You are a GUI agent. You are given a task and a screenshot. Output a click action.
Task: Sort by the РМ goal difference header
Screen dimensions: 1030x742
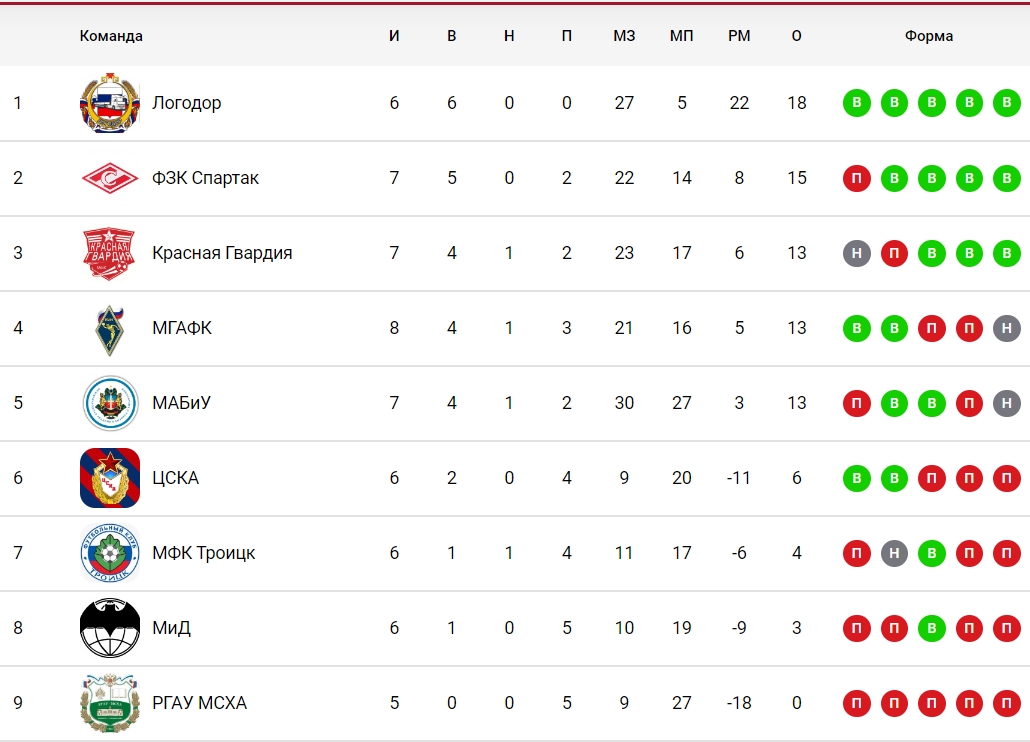pos(739,36)
